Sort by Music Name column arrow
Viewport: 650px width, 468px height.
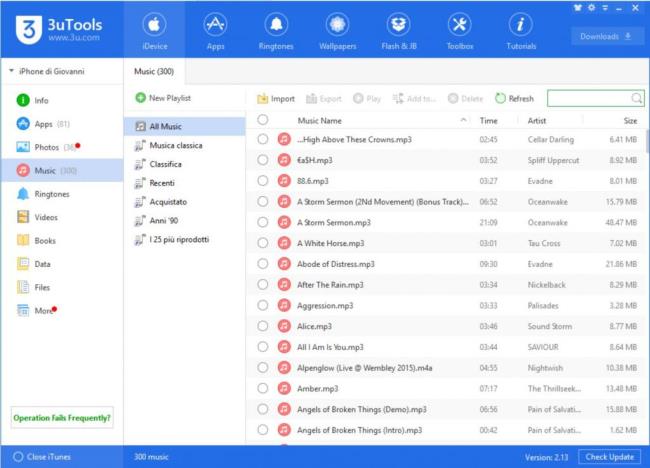[463, 120]
